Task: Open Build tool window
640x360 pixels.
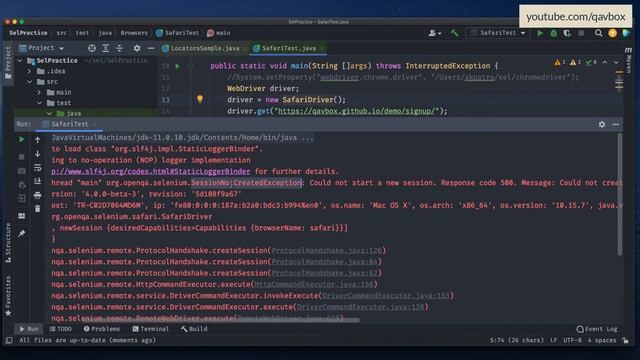Action: click(x=194, y=329)
